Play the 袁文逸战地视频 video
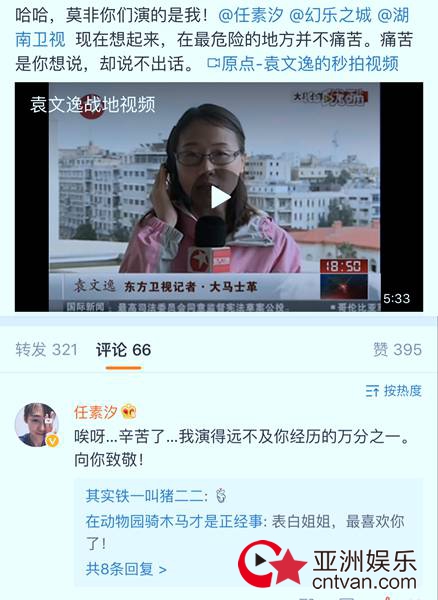 pos(221,197)
